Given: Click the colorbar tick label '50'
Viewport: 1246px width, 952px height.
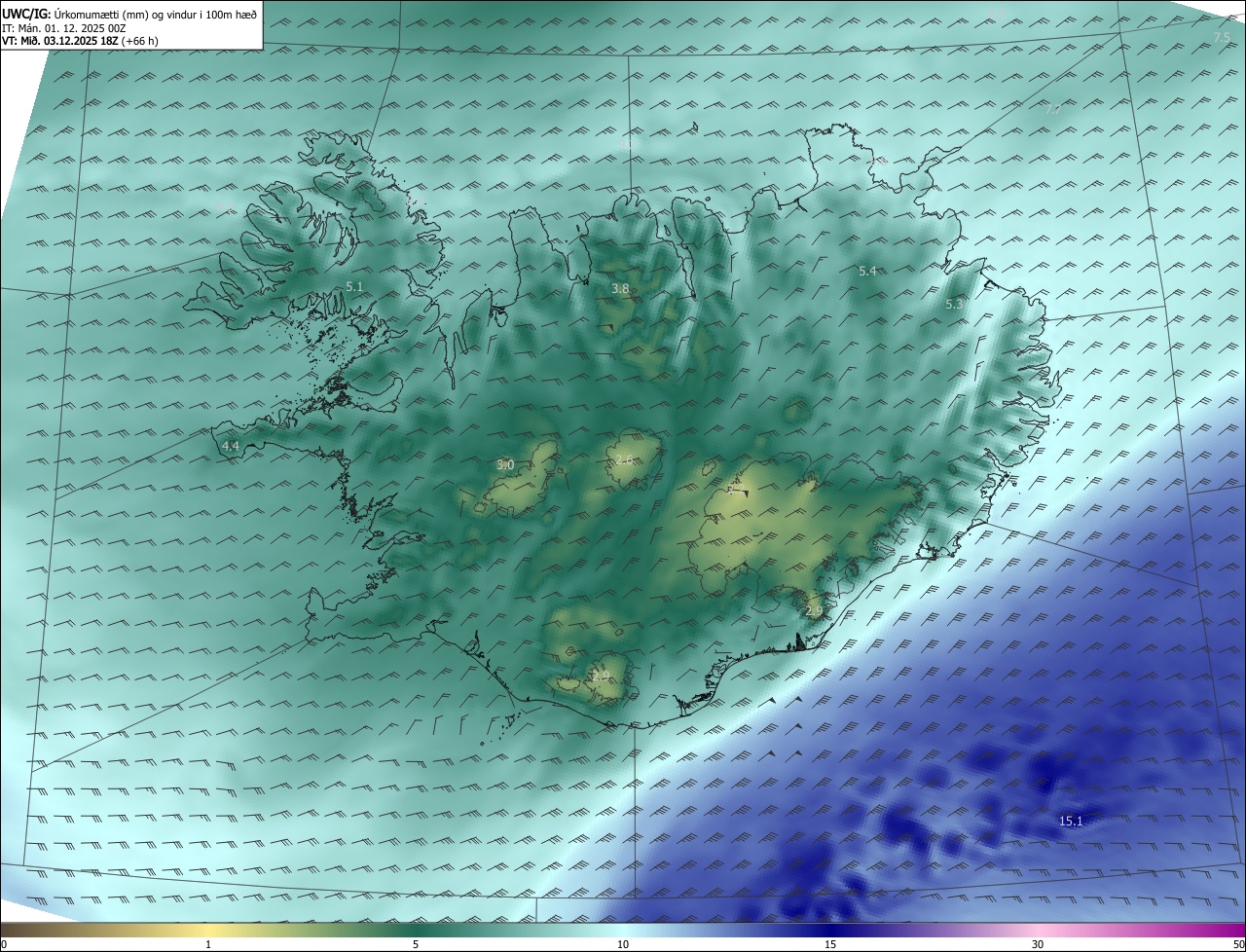Looking at the screenshot, I should point(1238,944).
